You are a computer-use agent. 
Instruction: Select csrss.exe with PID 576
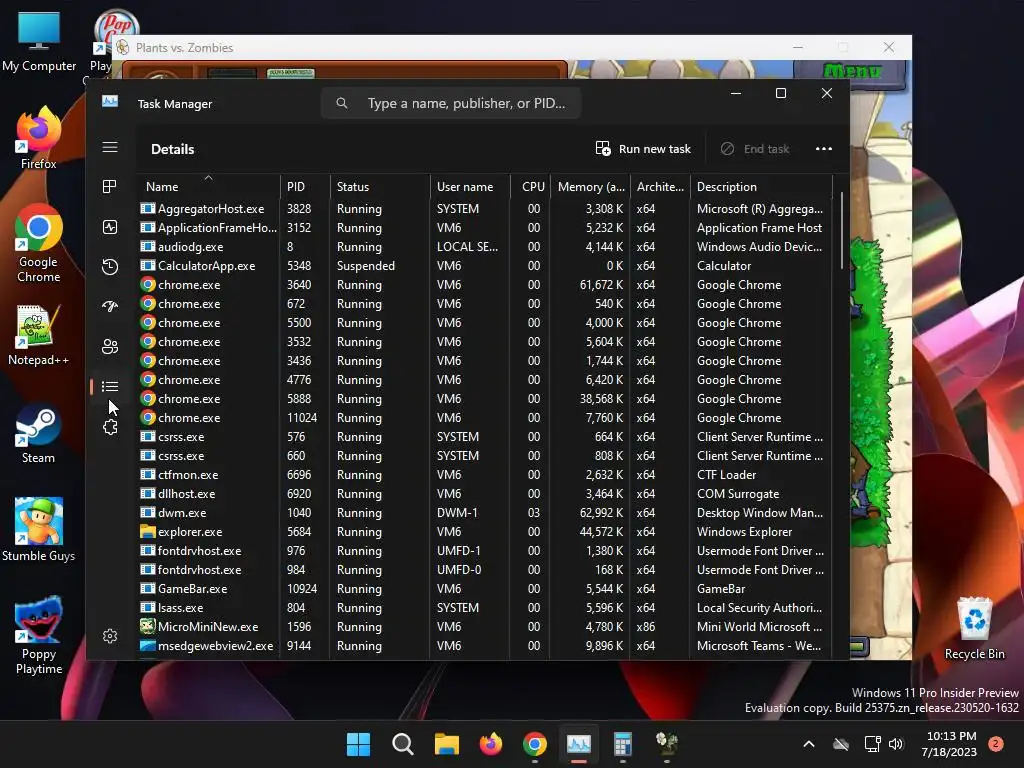[485, 437]
